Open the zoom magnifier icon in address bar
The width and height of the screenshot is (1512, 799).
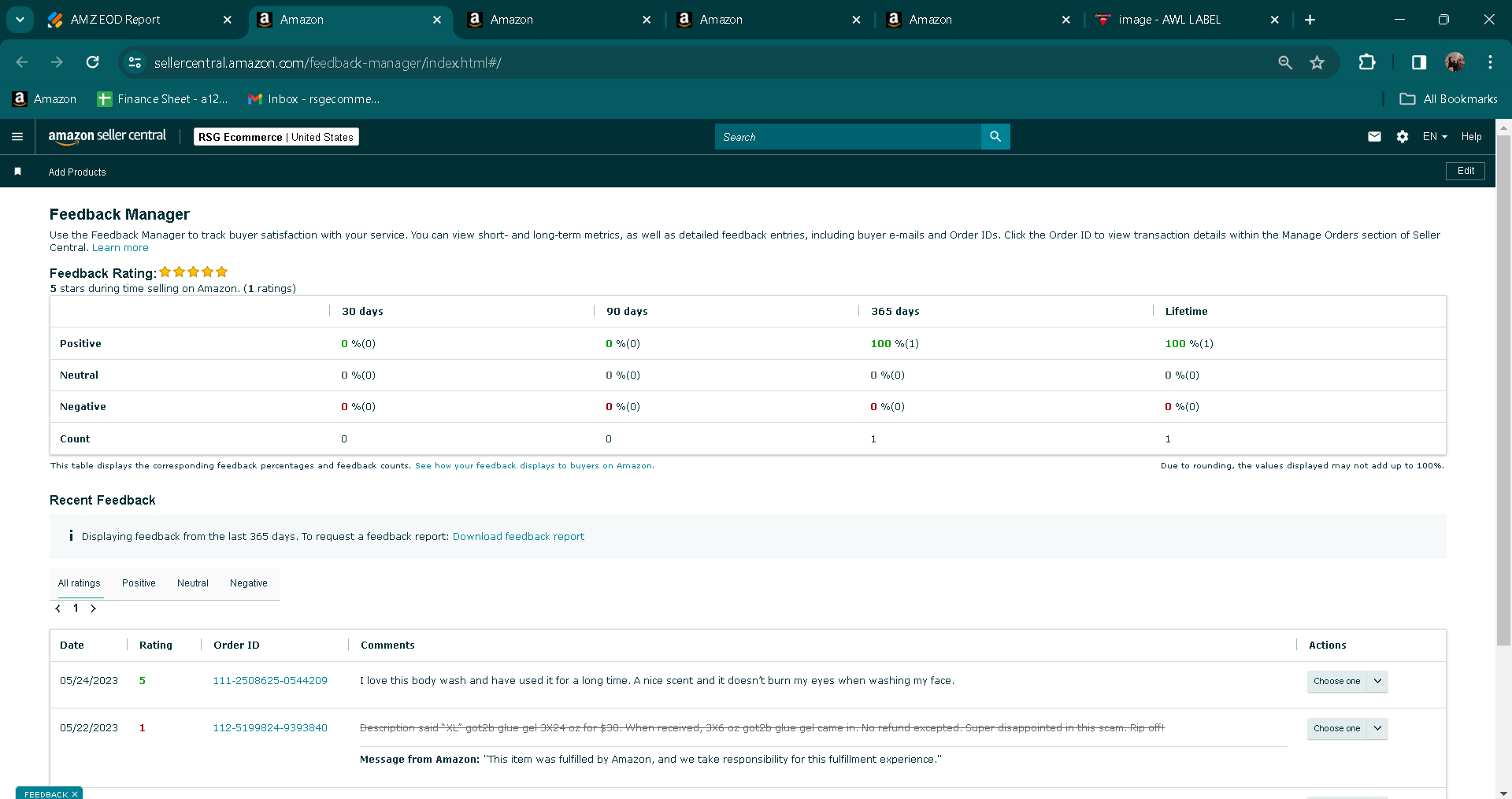[x=1285, y=62]
